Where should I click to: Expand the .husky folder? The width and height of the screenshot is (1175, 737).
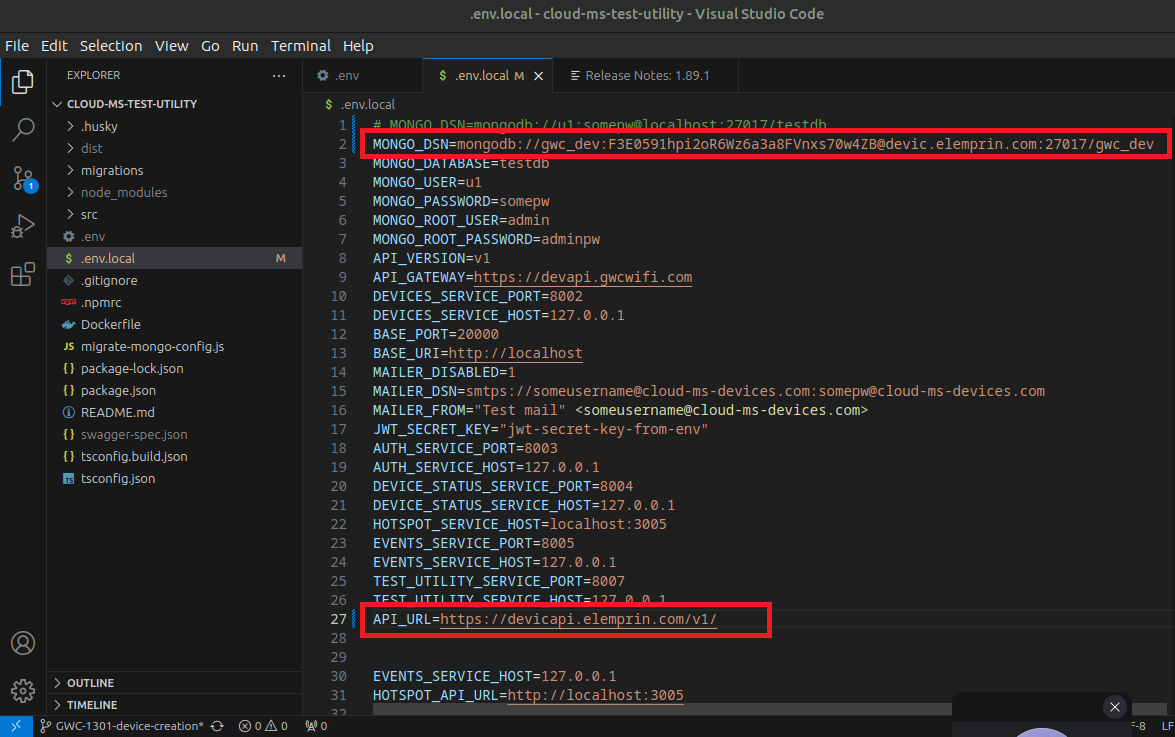[x=98, y=126]
